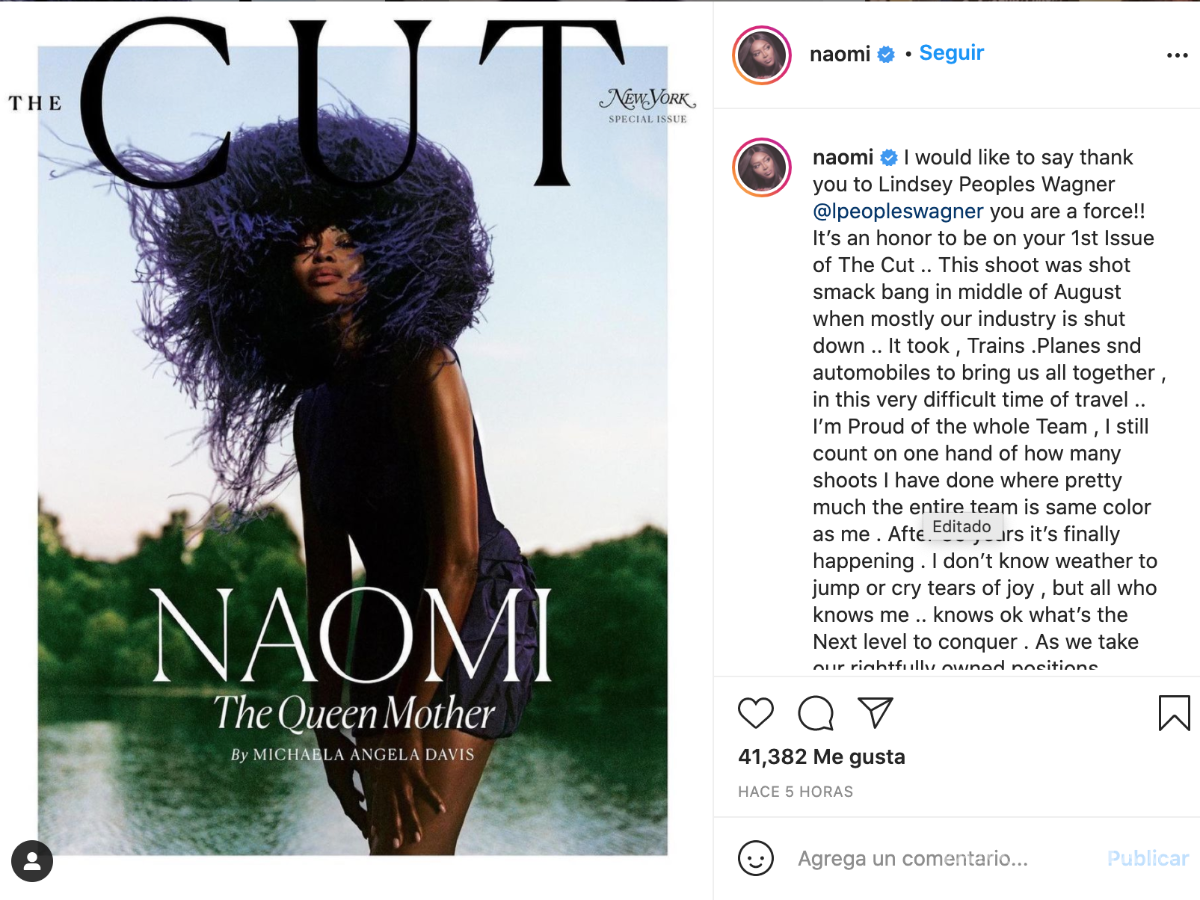Like the post with the heart icon

pyautogui.click(x=756, y=713)
